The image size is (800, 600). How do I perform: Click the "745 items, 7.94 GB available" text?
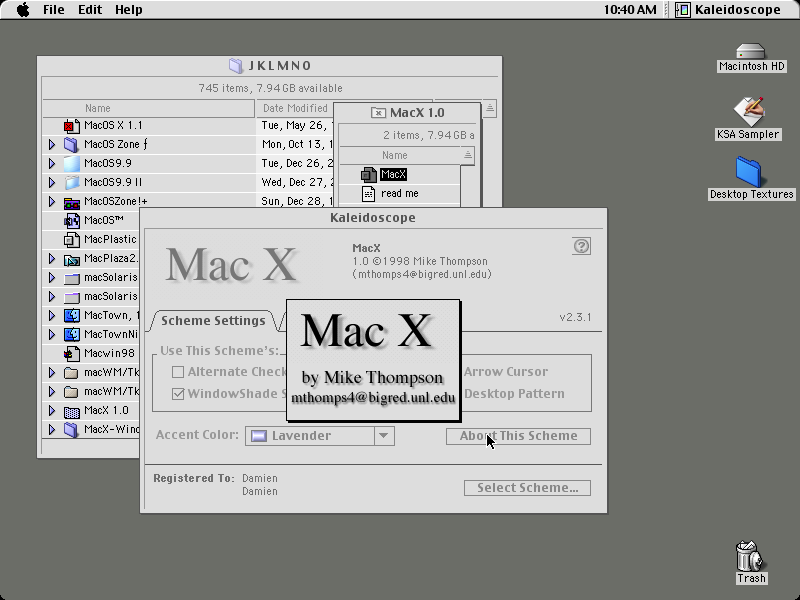pyautogui.click(x=270, y=88)
